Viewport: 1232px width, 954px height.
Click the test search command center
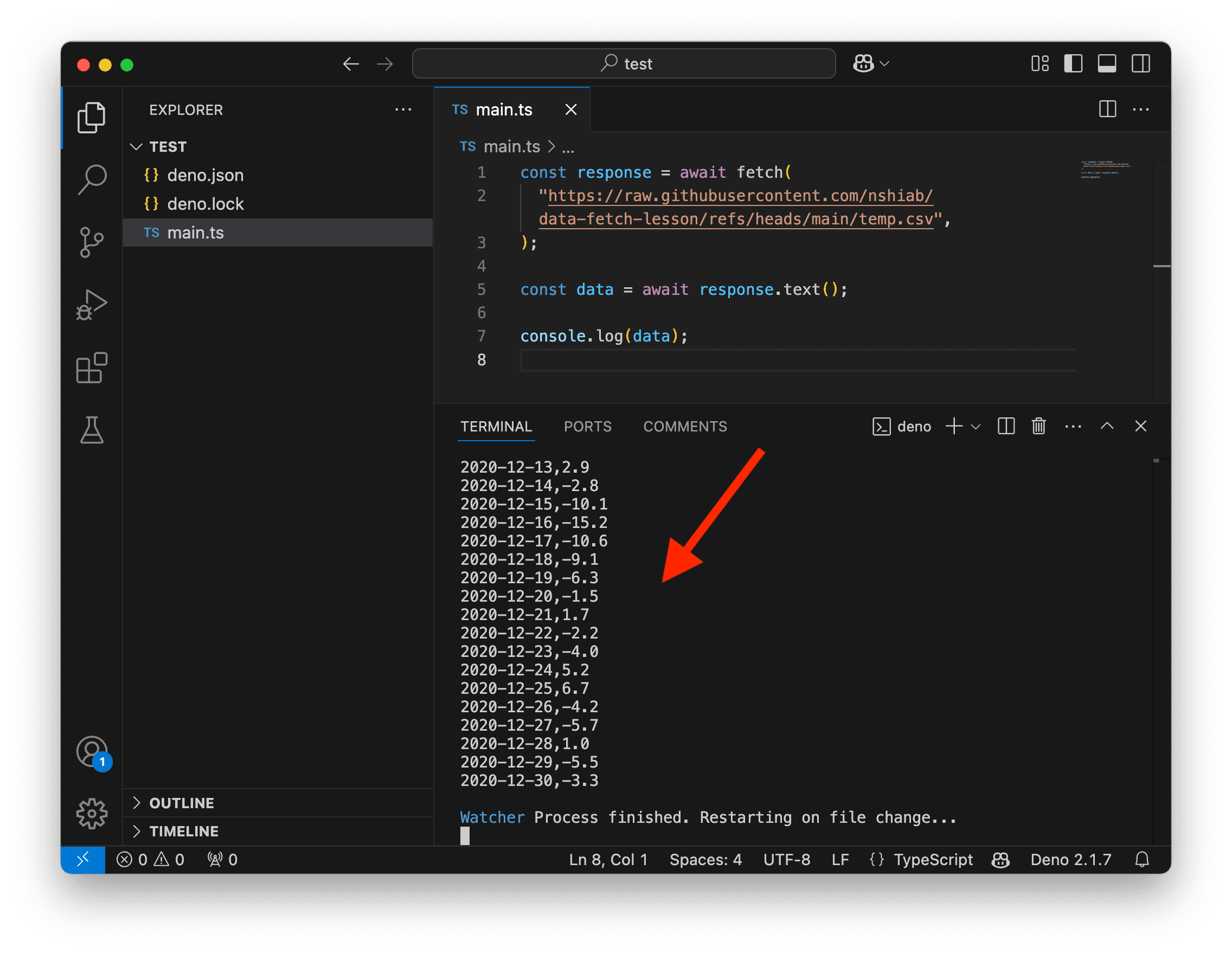[x=624, y=63]
